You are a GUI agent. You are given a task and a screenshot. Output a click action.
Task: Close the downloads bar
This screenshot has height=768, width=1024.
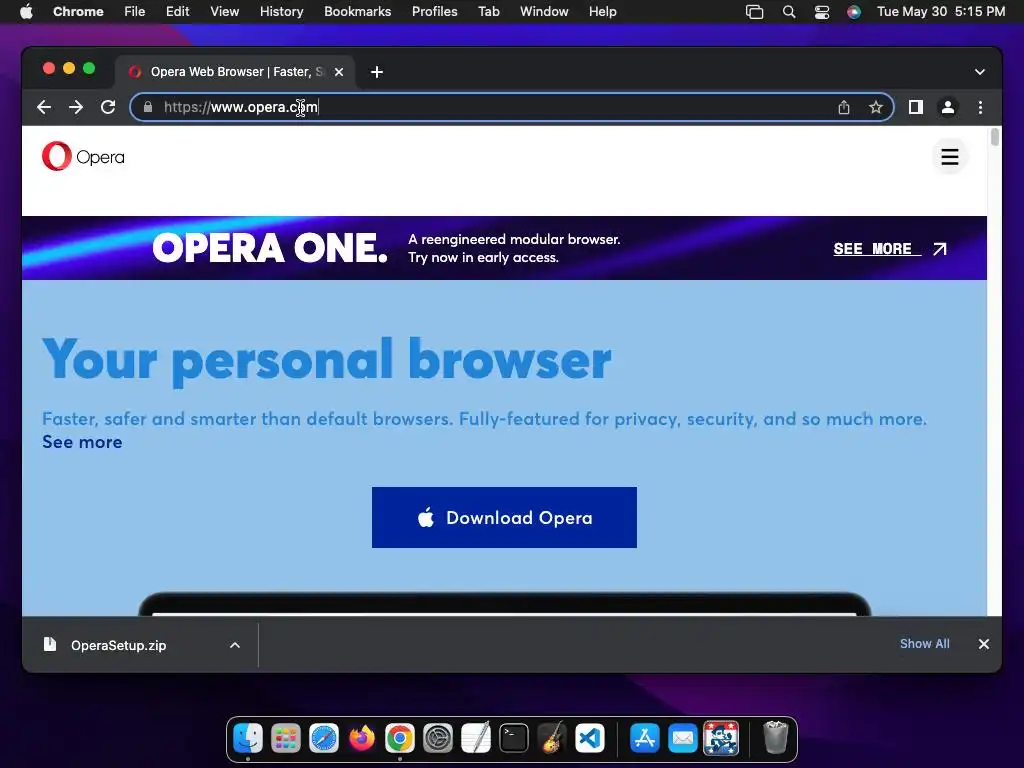click(x=984, y=644)
